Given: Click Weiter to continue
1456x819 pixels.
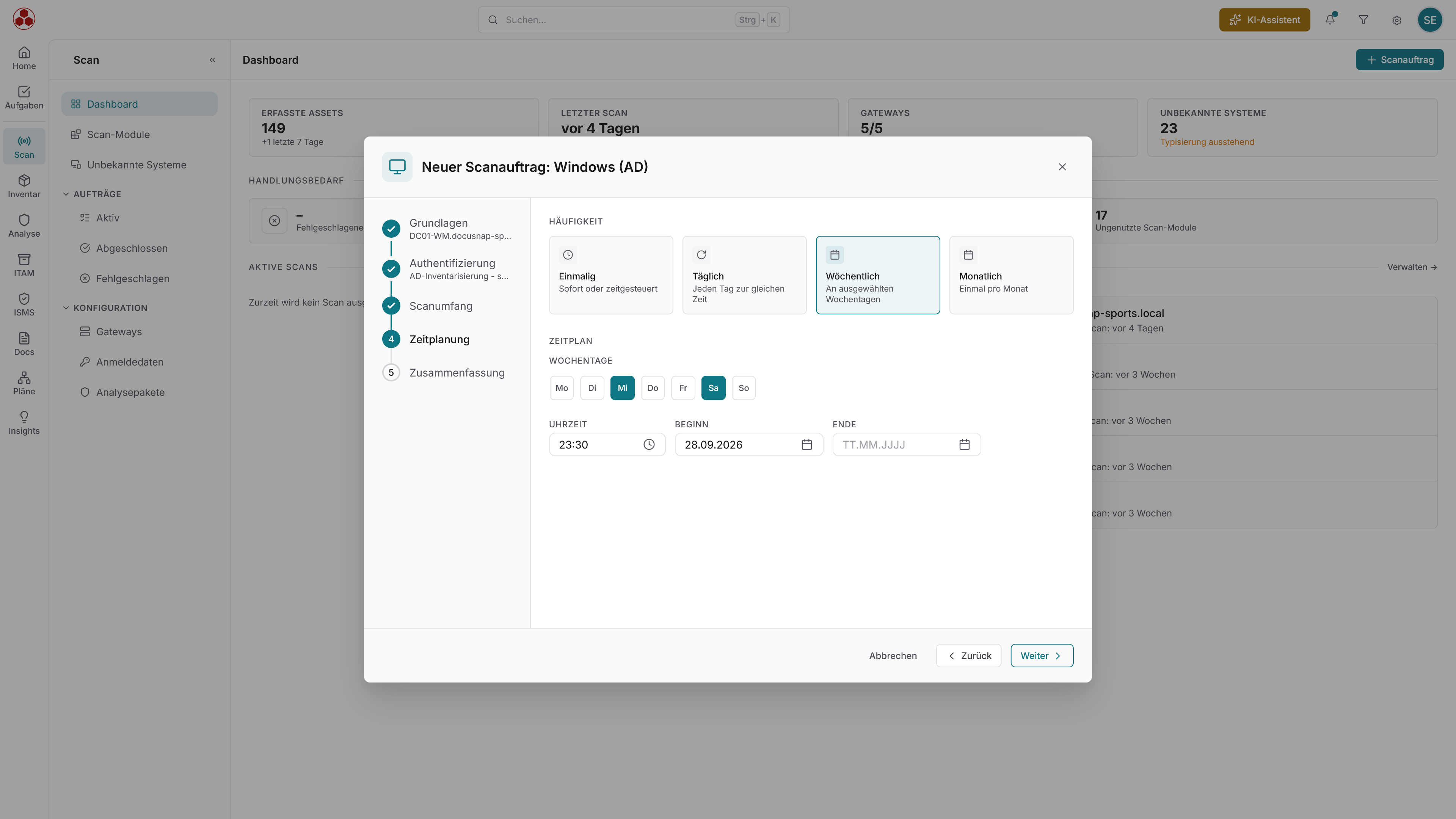Looking at the screenshot, I should pyautogui.click(x=1042, y=656).
